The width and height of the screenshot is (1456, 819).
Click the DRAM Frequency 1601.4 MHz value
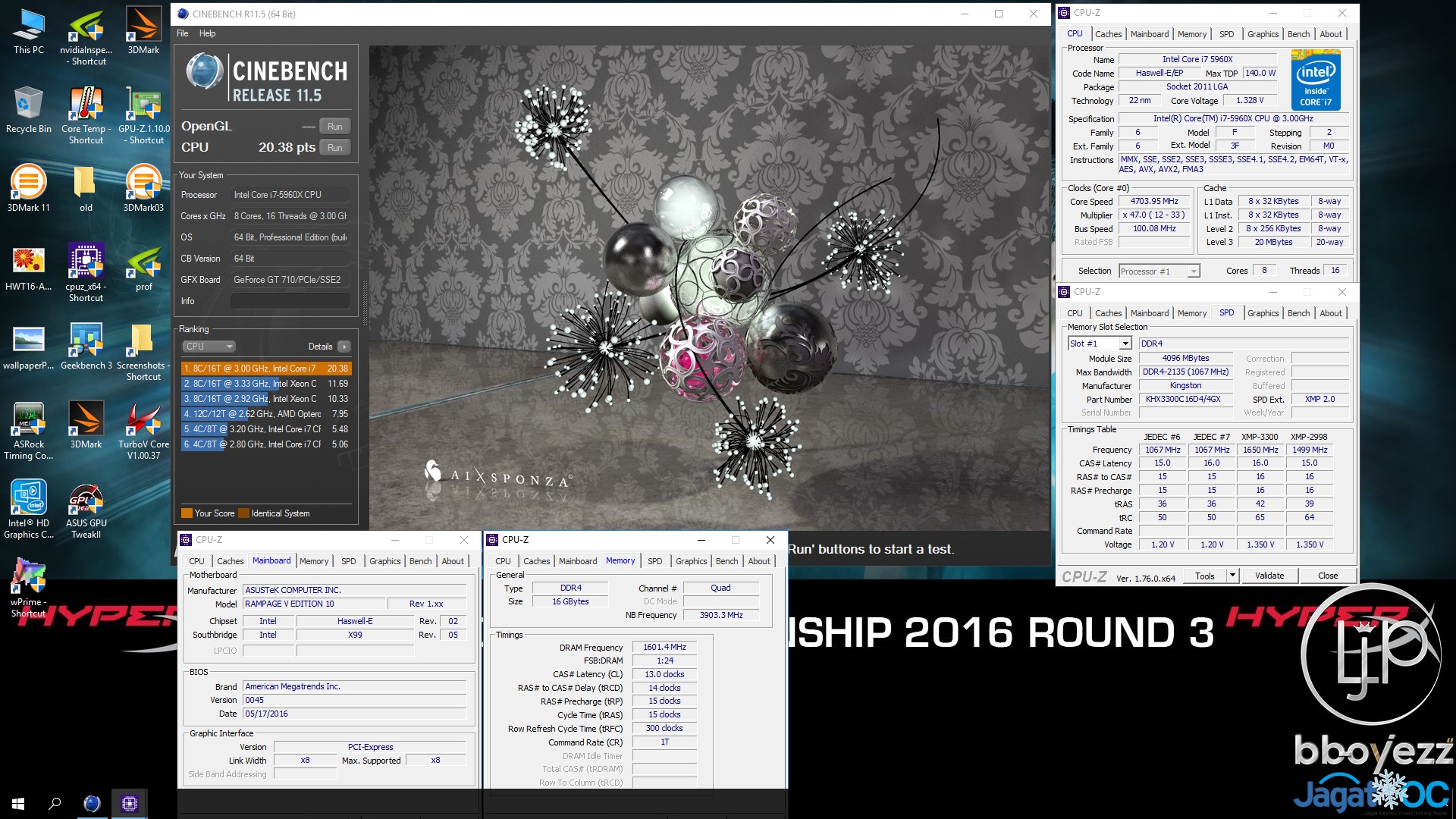pos(664,647)
